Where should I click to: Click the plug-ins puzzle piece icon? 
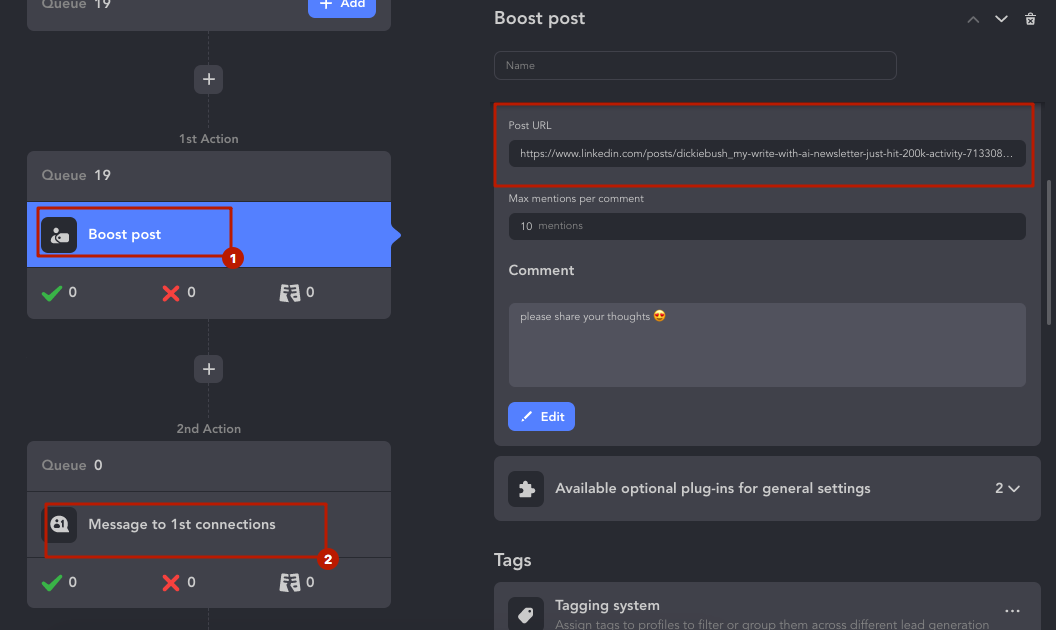(x=526, y=489)
